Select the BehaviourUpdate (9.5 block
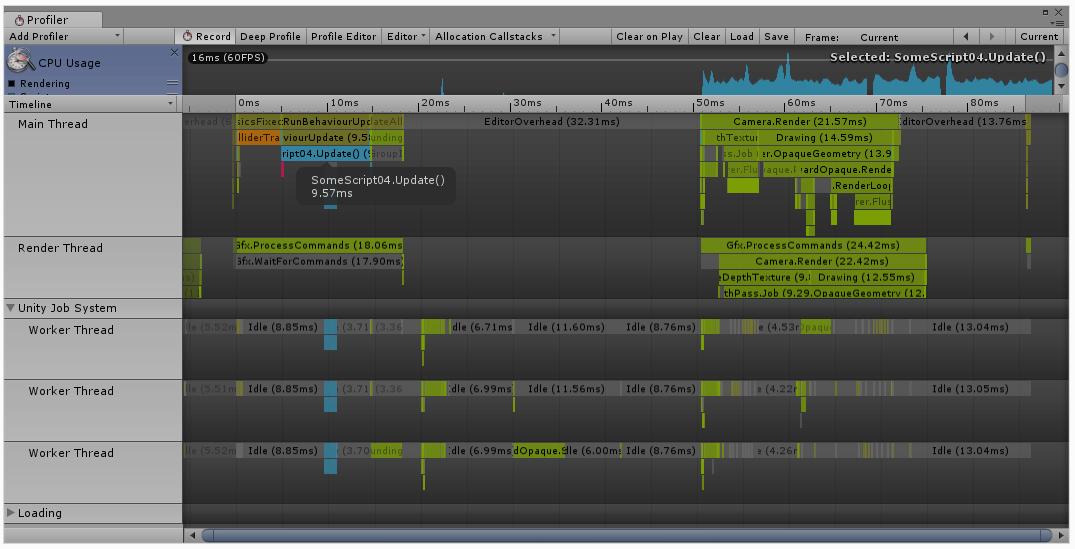This screenshot has height=549, width=1075. tap(326, 138)
